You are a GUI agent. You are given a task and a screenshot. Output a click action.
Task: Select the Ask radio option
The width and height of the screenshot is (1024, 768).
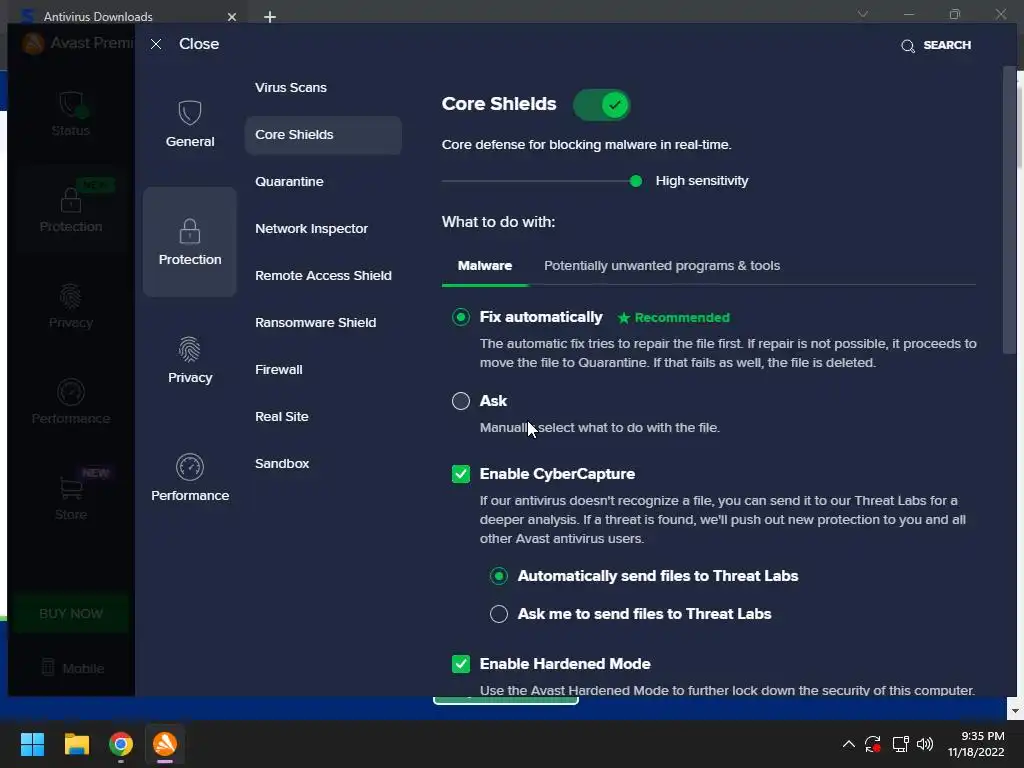tap(461, 401)
